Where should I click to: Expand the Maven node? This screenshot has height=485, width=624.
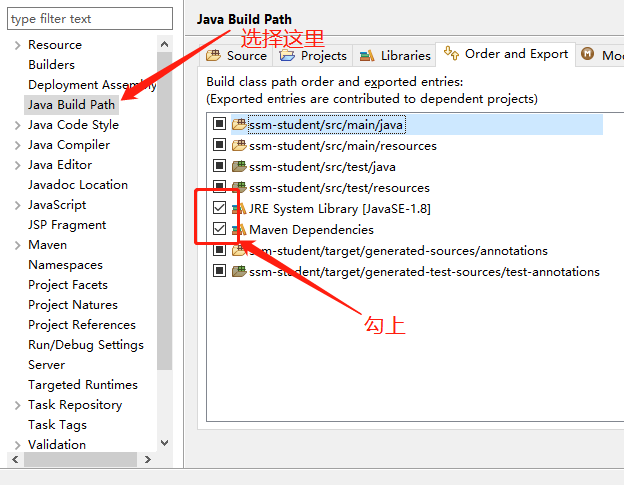[x=17, y=245]
